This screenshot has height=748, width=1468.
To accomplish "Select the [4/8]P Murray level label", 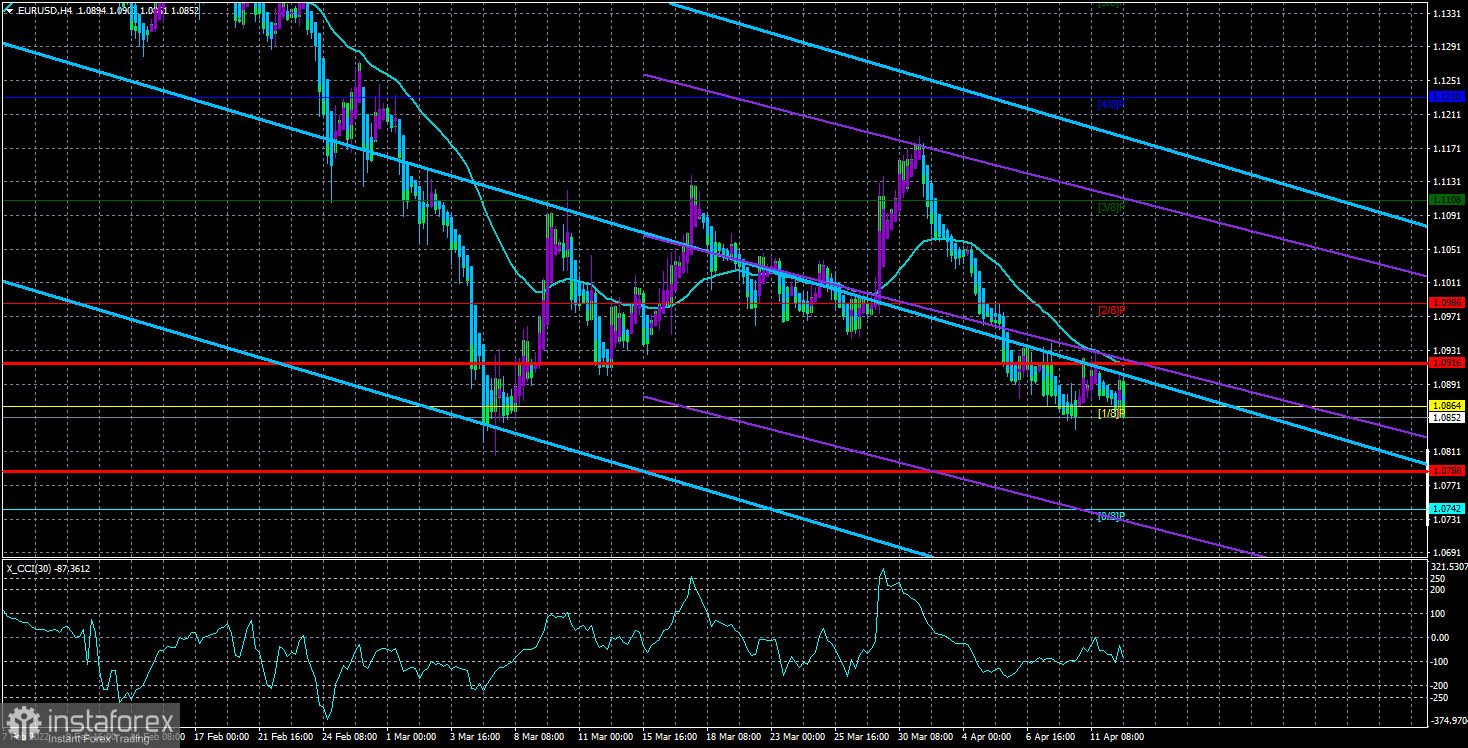I will point(1111,103).
